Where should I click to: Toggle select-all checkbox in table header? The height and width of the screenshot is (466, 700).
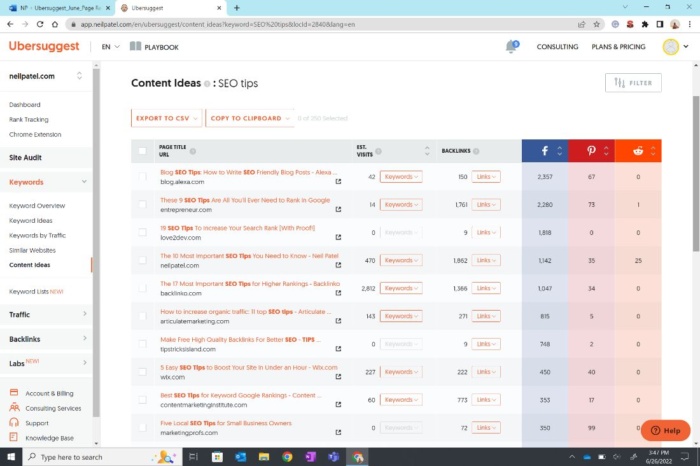click(x=142, y=151)
